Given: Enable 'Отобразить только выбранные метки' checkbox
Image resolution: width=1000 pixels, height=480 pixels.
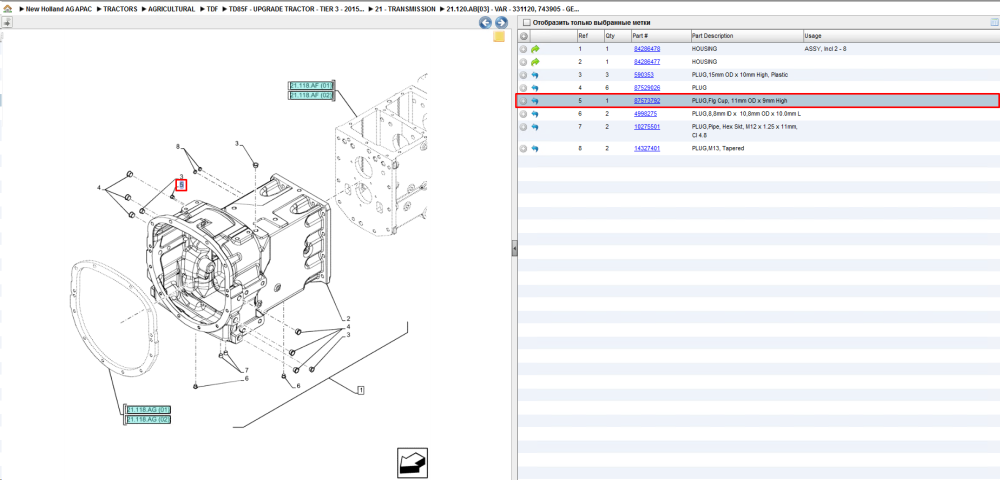Looking at the screenshot, I should [526, 22].
